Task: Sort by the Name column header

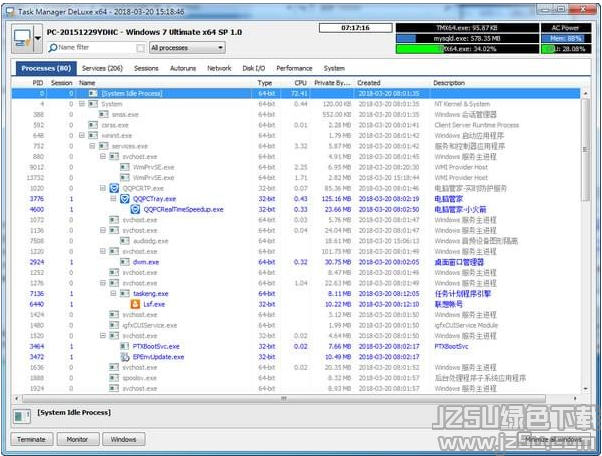Action: click(87, 83)
